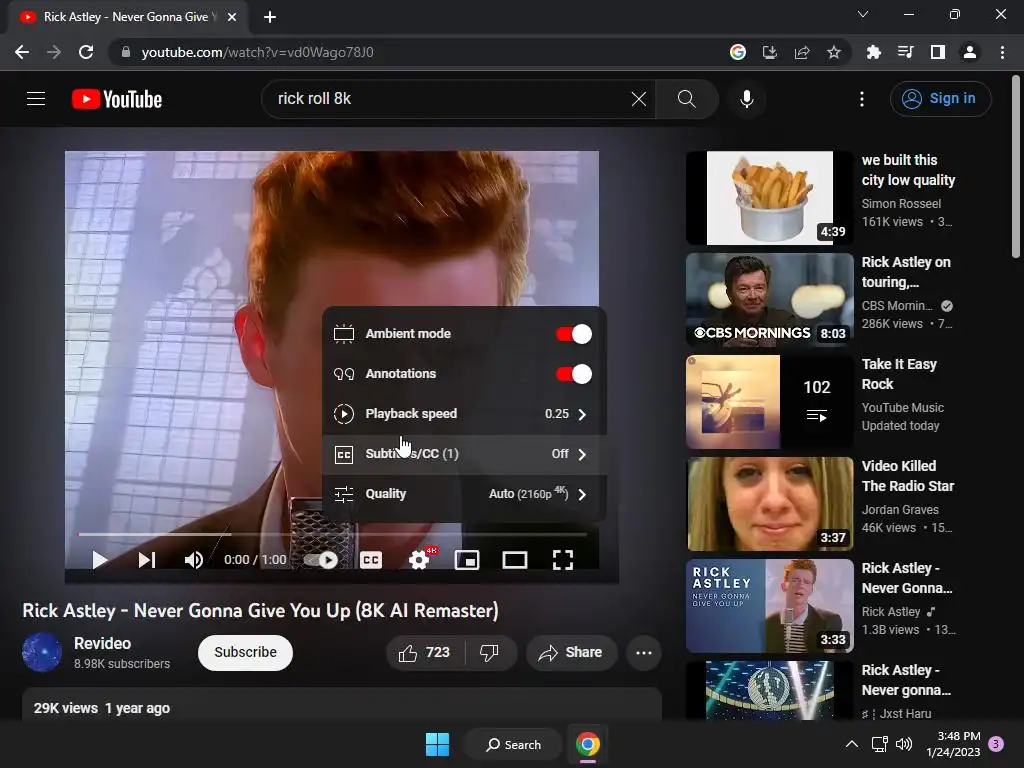This screenshot has width=1024, height=768.
Task: Click the Chrome taskbar icon
Action: click(x=588, y=744)
